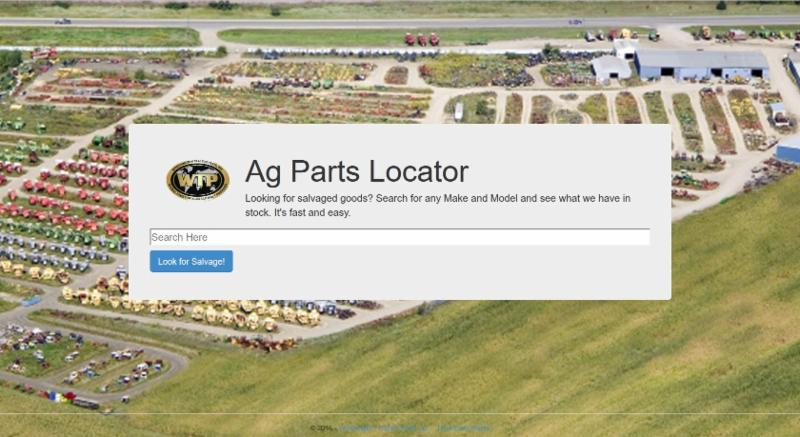Click the three red machines near the road

[422, 39]
